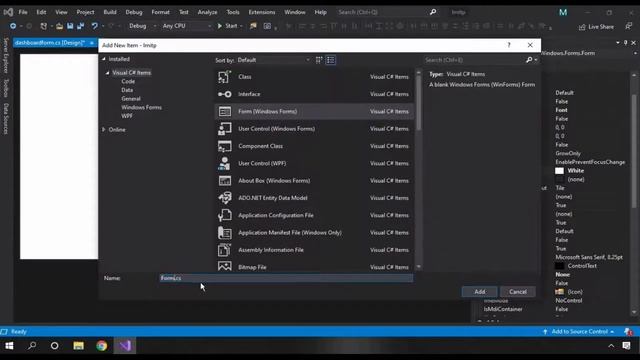This screenshot has width=640, height=360.
Task: Click the White BackColor swatch in Properties
Action: (559, 171)
